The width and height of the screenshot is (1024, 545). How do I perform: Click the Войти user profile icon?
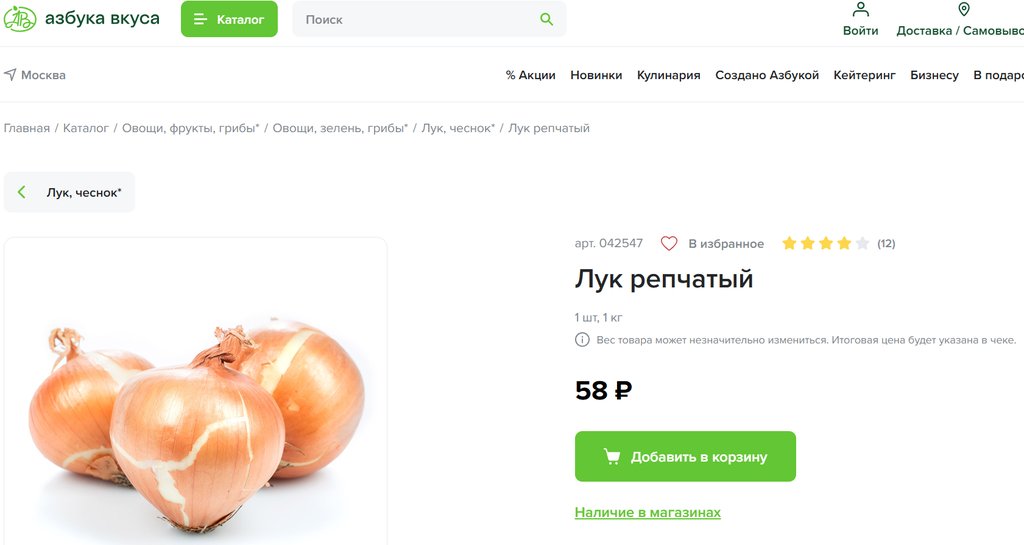coord(861,10)
